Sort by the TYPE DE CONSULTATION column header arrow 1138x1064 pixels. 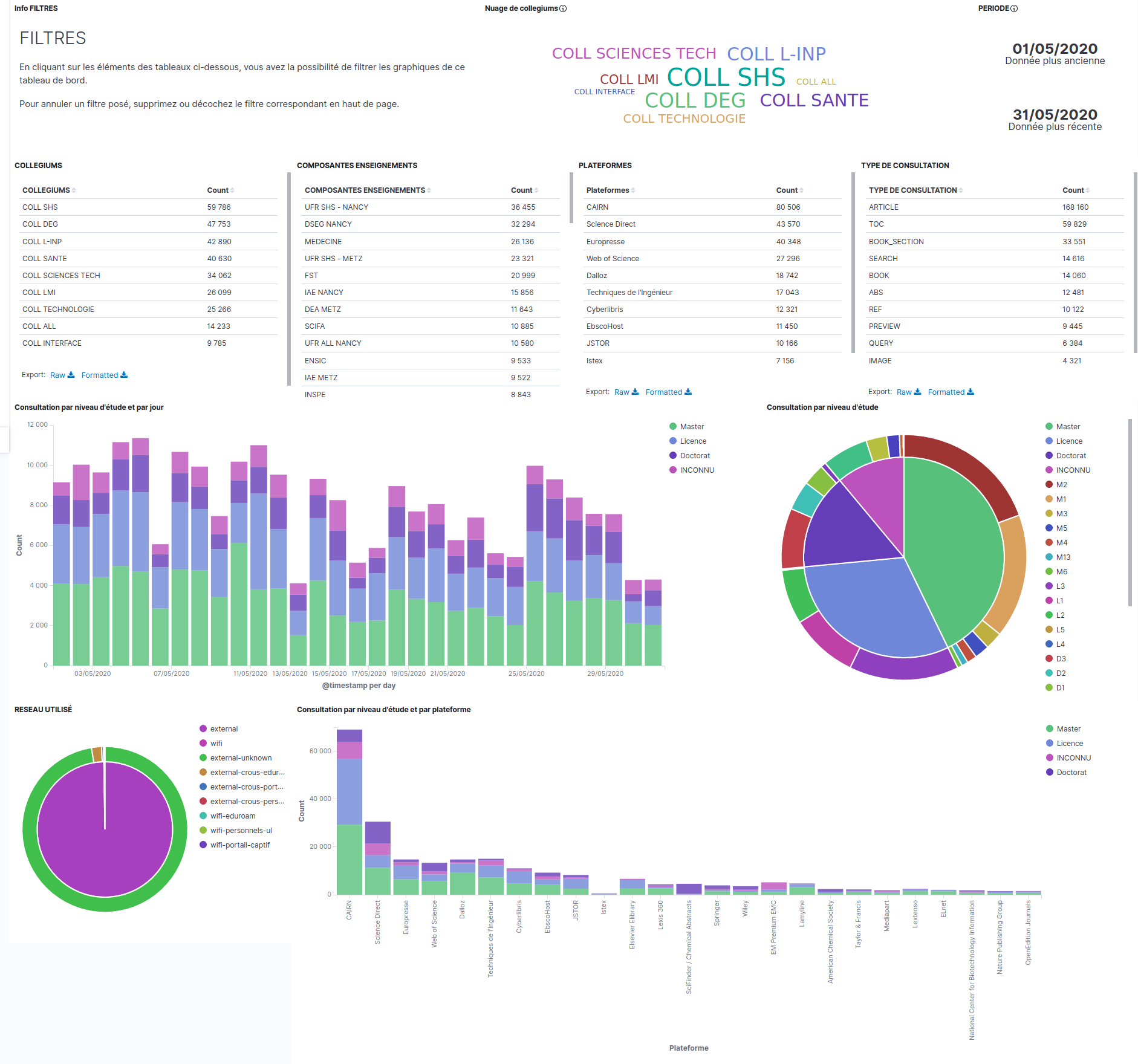point(961,190)
